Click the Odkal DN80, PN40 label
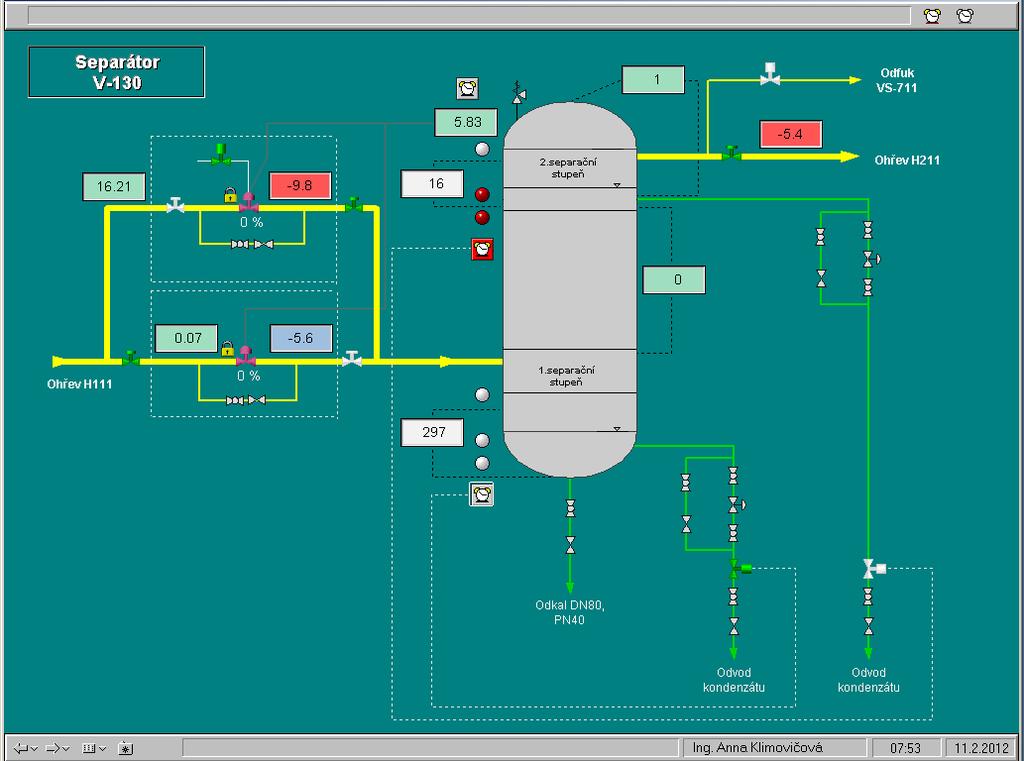1024x761 pixels. coord(569,613)
